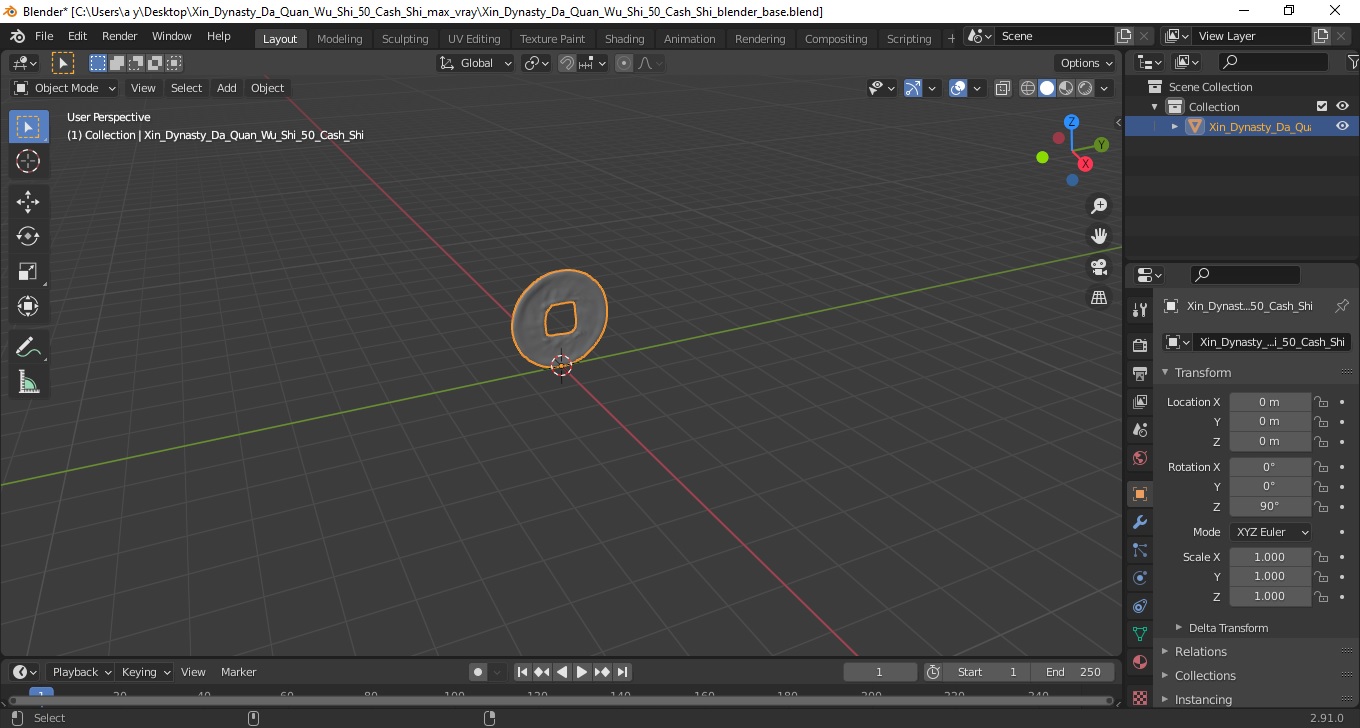
Task: Switch to UV Editing workspace tab
Action: pyautogui.click(x=474, y=39)
